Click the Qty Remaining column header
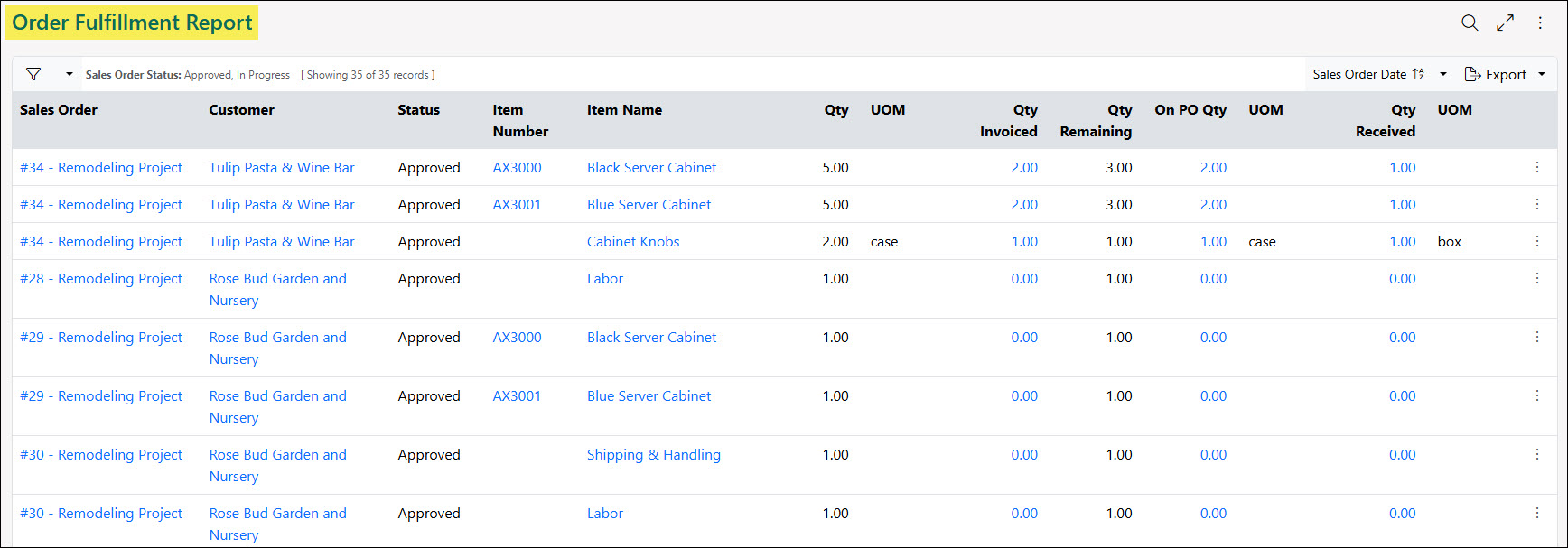 click(1096, 120)
